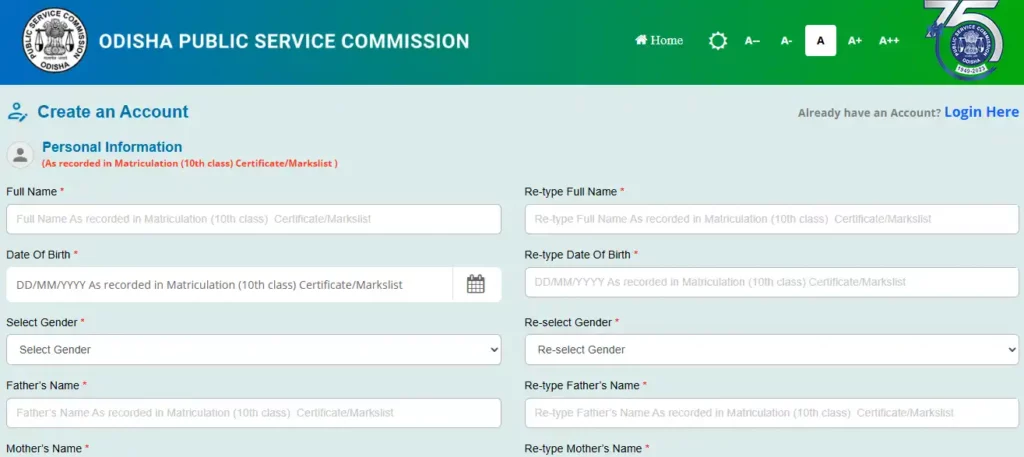Viewport: 1024px width, 457px height.
Task: Click the Date Of Birth text field
Action: coord(229,285)
